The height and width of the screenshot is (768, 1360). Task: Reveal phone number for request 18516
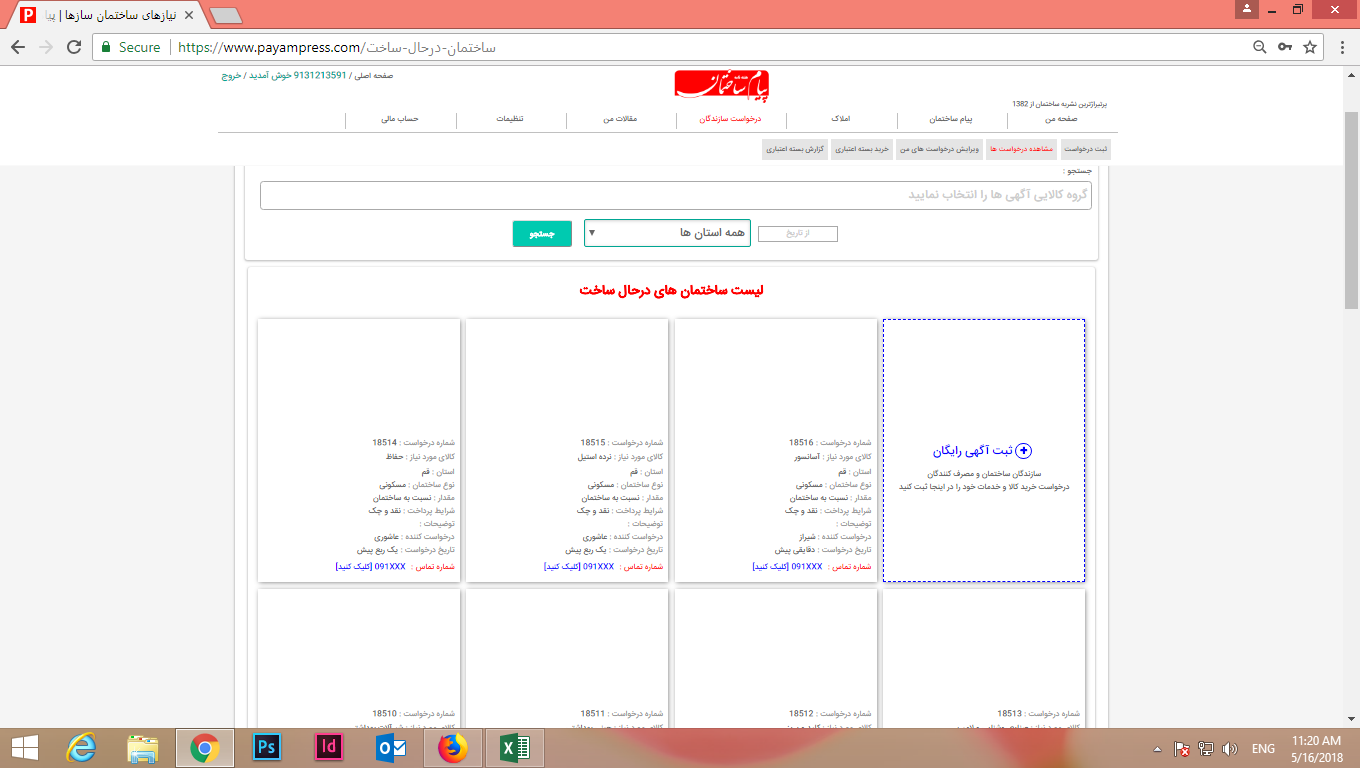tap(787, 566)
